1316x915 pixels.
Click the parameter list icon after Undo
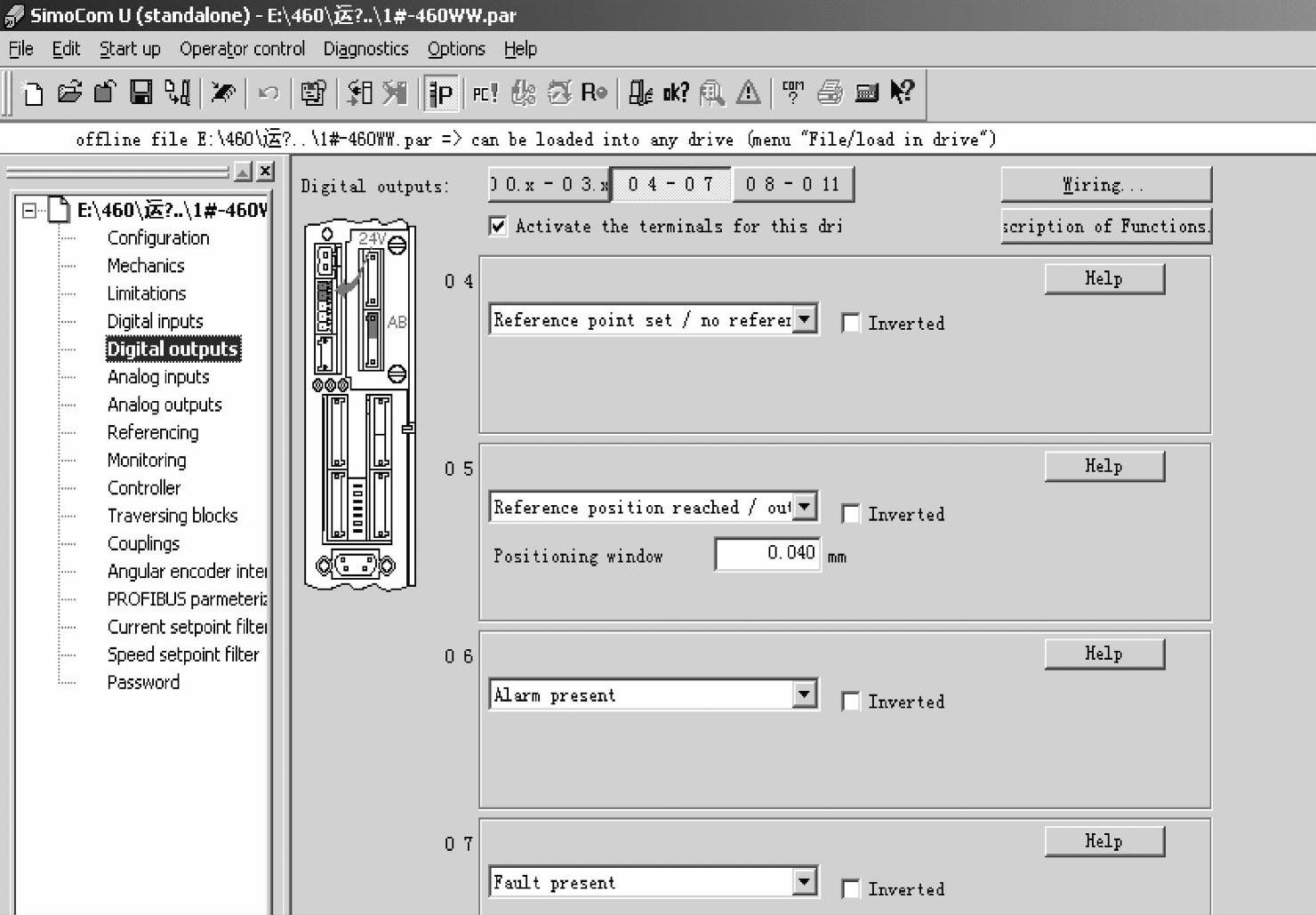[313, 92]
